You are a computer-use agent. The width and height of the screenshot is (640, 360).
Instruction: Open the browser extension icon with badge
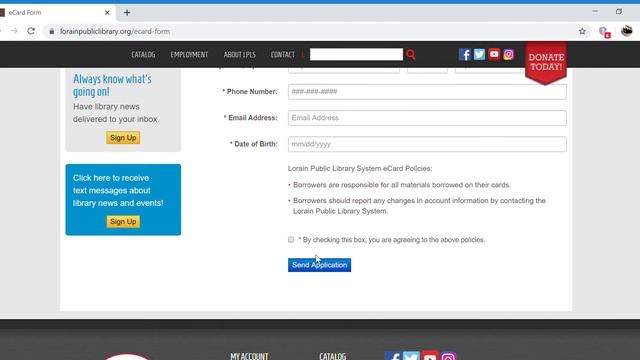coord(604,32)
